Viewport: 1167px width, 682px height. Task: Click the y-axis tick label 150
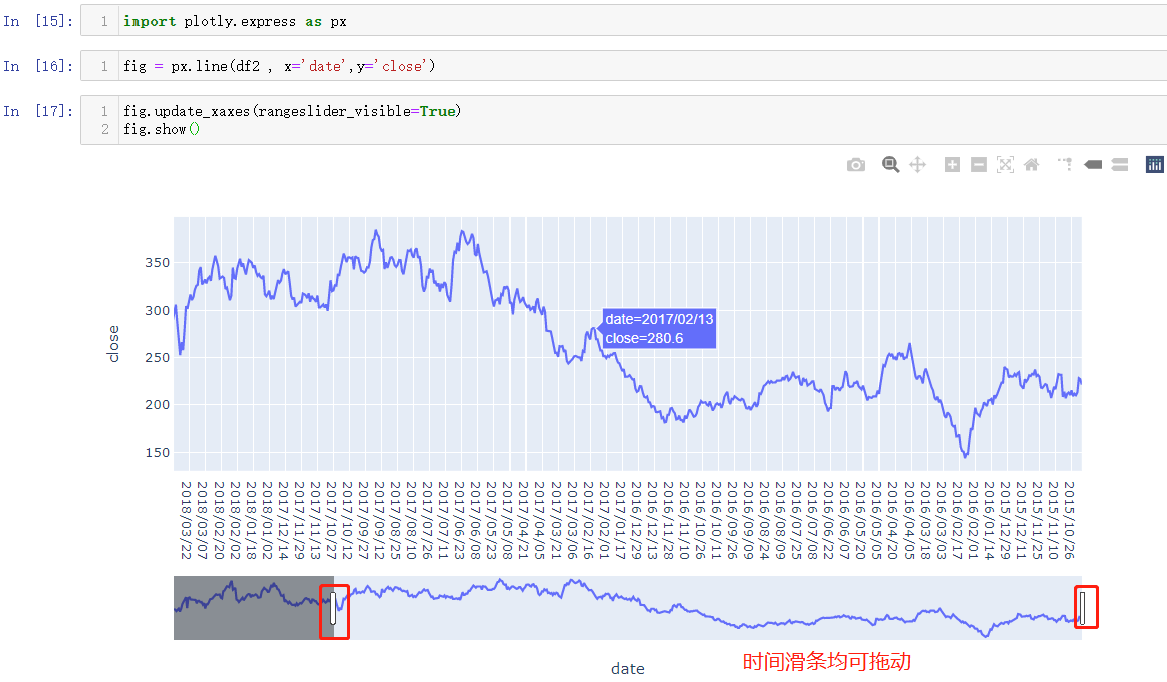158,453
